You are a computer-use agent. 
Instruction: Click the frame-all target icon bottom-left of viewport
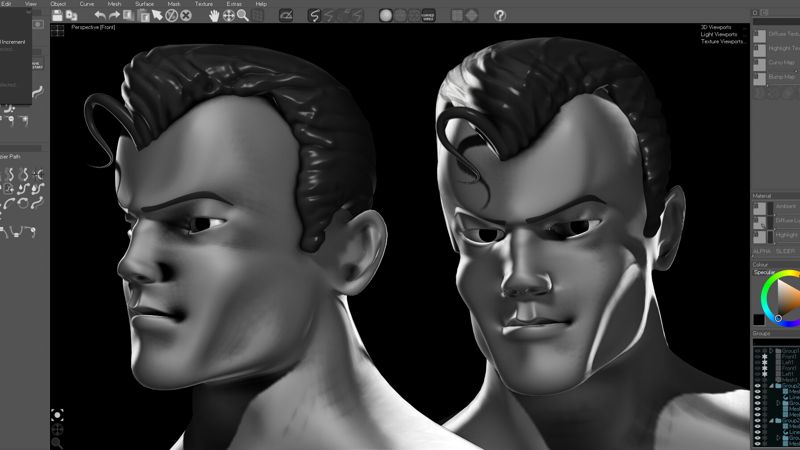click(x=57, y=414)
